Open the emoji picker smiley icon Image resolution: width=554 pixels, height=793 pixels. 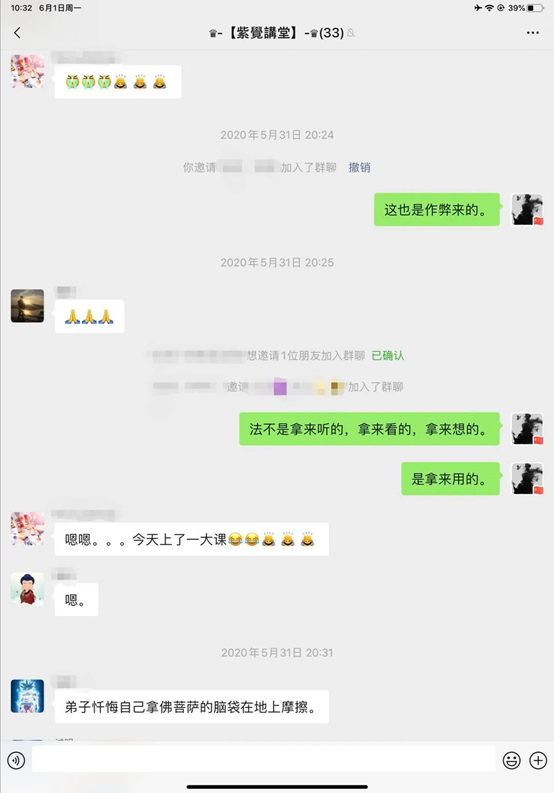(x=512, y=760)
